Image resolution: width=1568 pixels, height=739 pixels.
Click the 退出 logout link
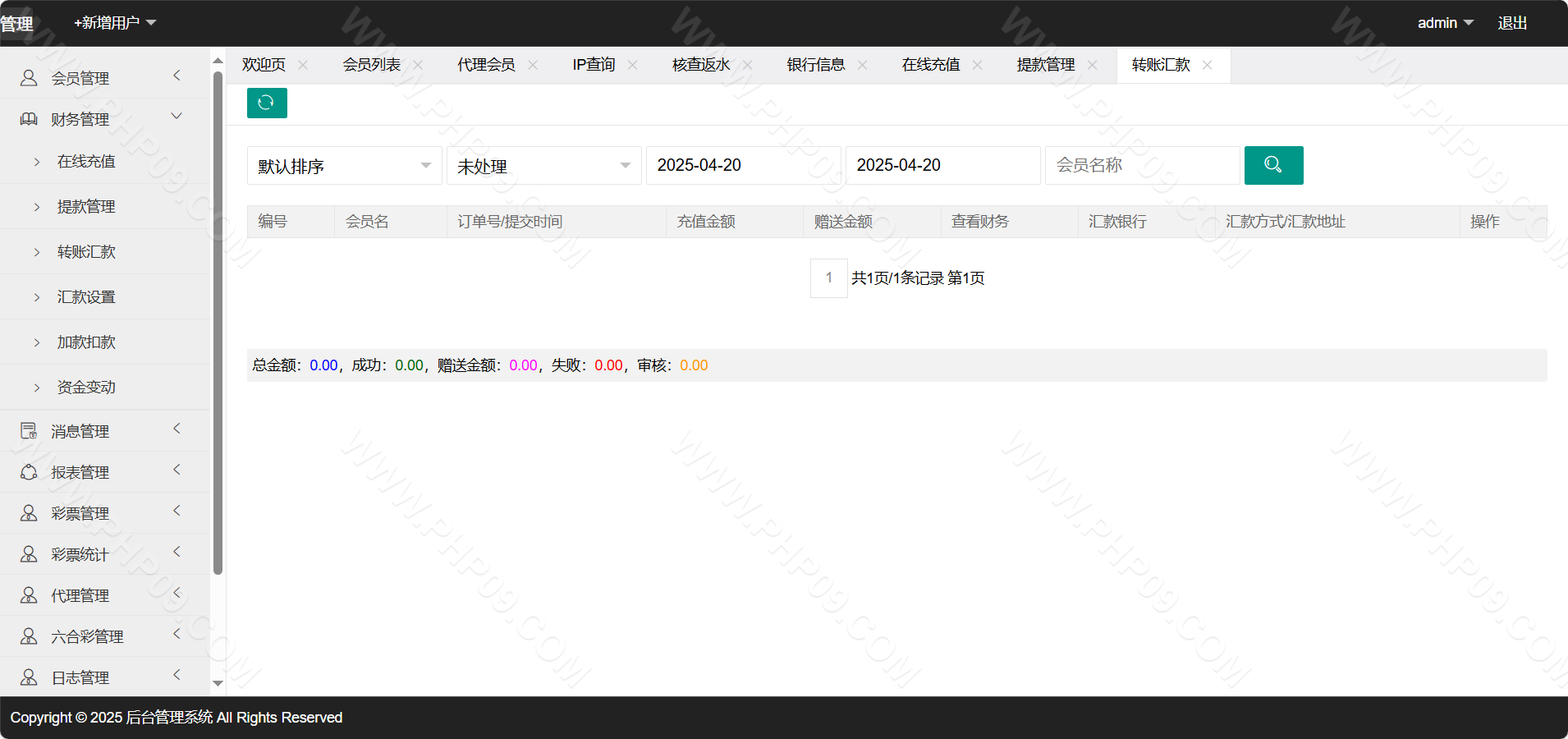click(1511, 23)
